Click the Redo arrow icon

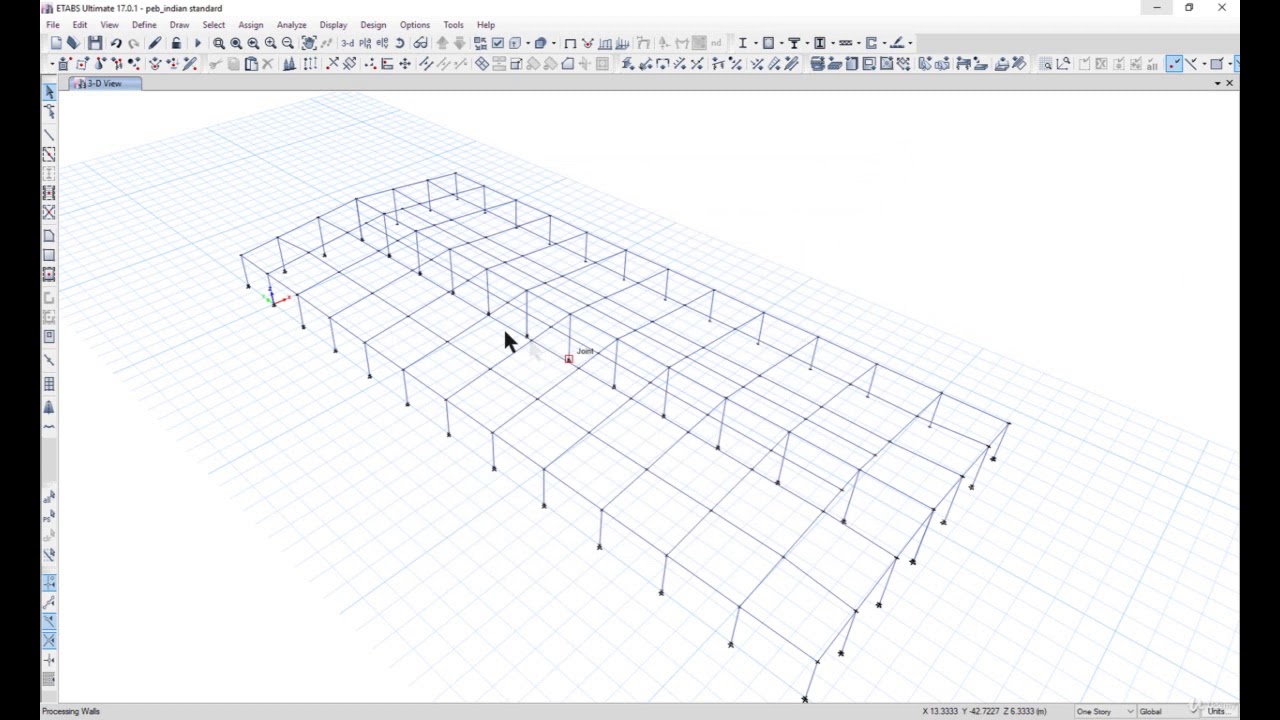click(x=133, y=43)
